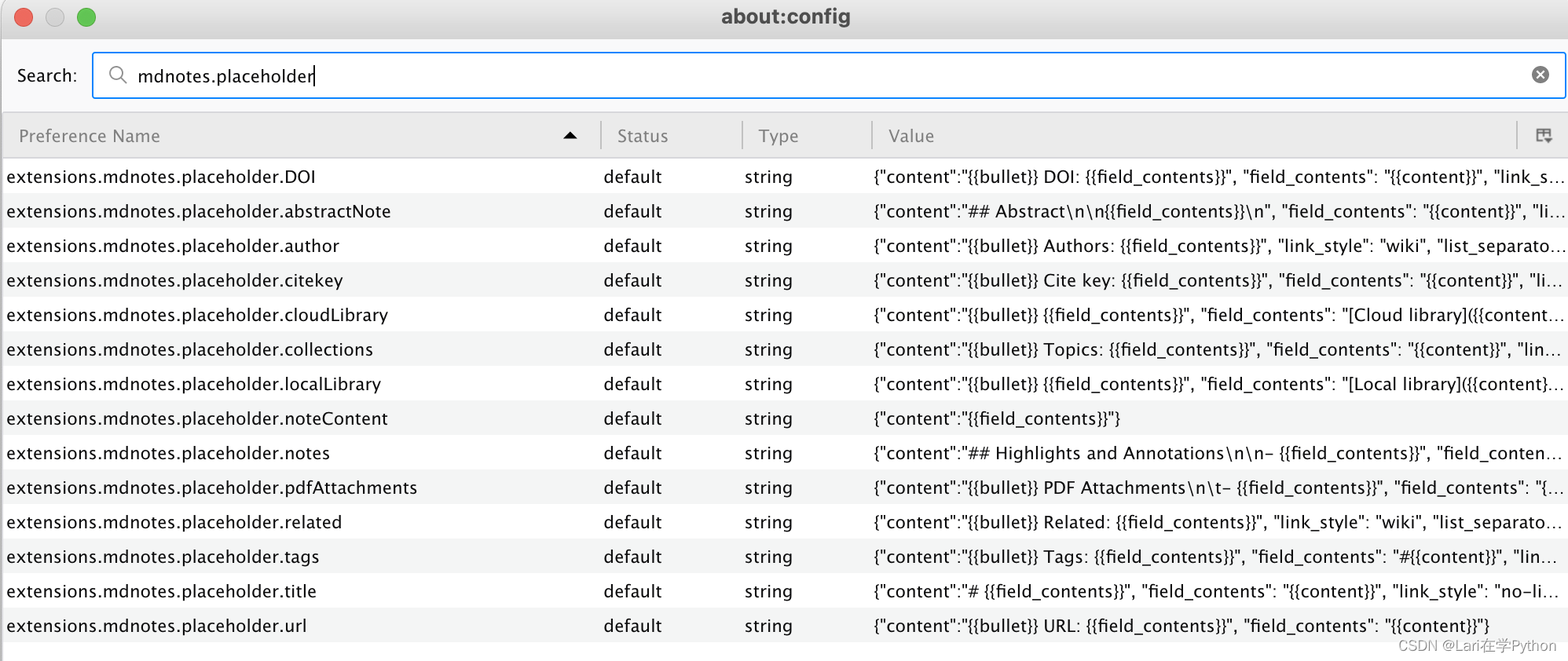Viewport: 1568px width, 661px height.
Task: Click the string type in author row
Action: point(768,246)
